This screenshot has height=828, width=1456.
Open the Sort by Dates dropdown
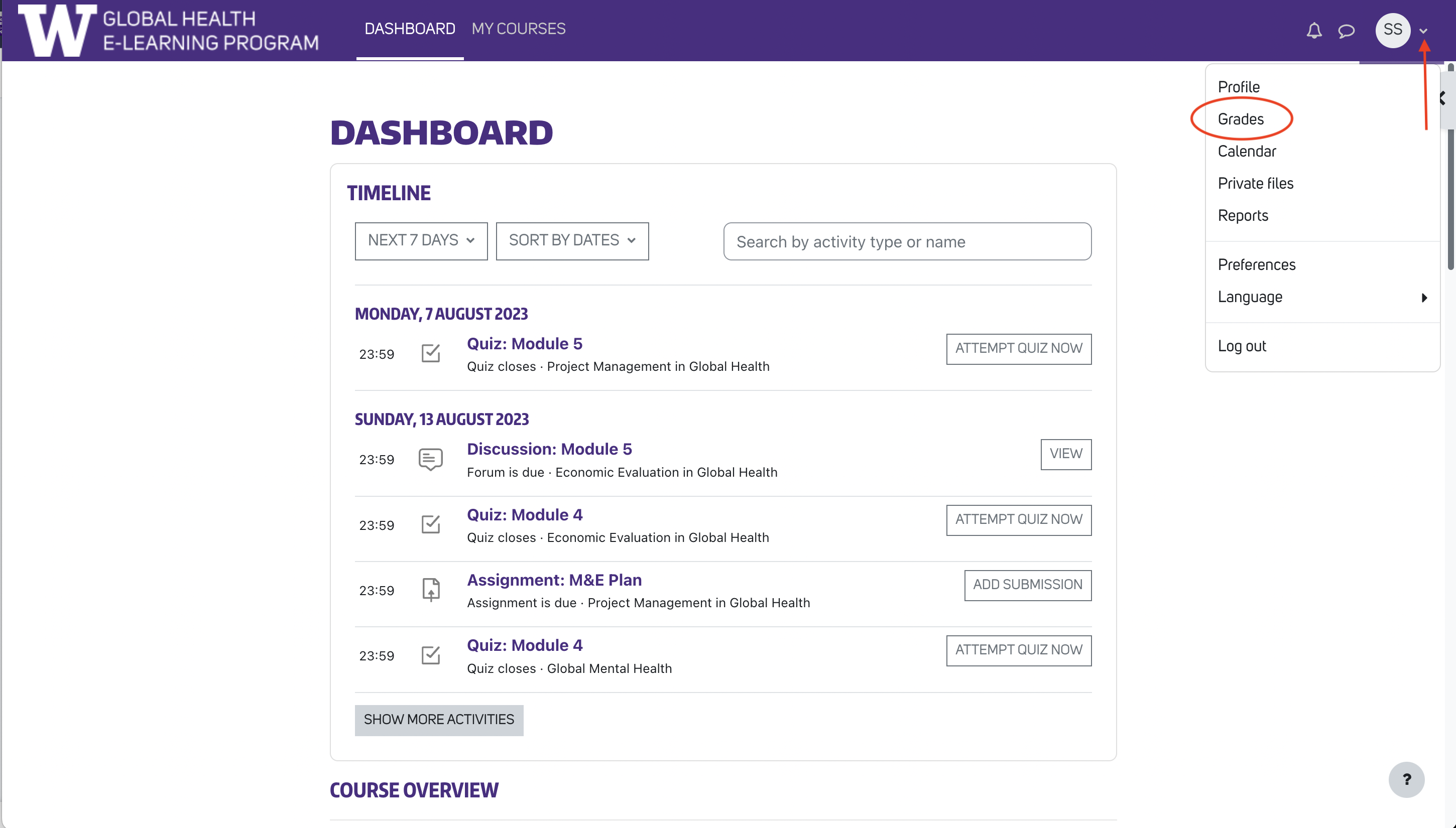click(572, 240)
